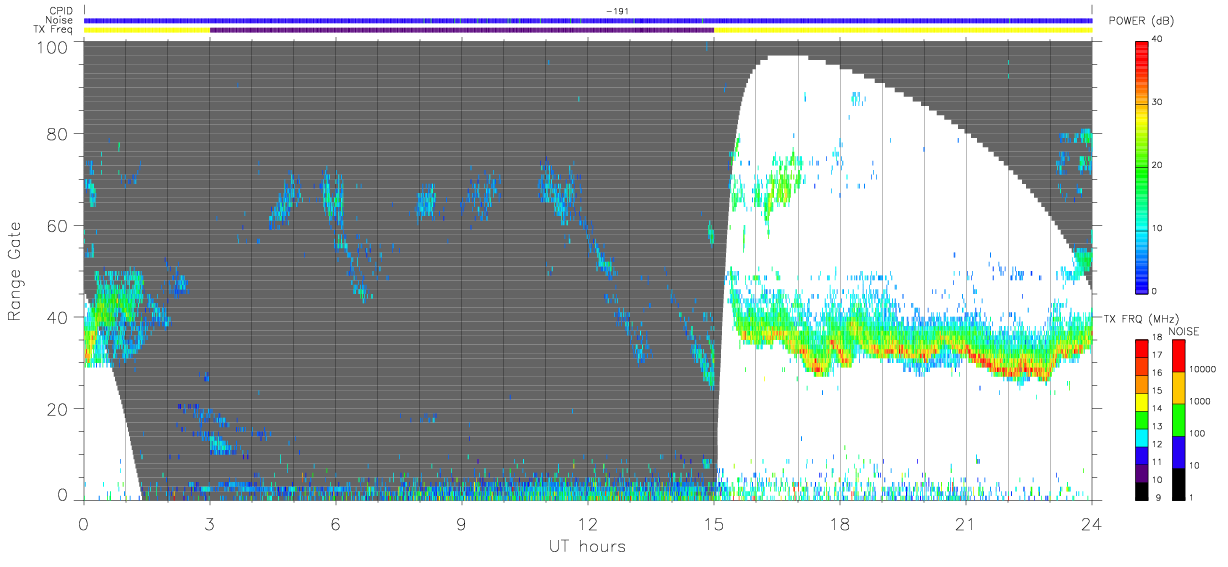Click the 6 tick on UT hours axis
The image size is (1228, 567).
point(335,523)
